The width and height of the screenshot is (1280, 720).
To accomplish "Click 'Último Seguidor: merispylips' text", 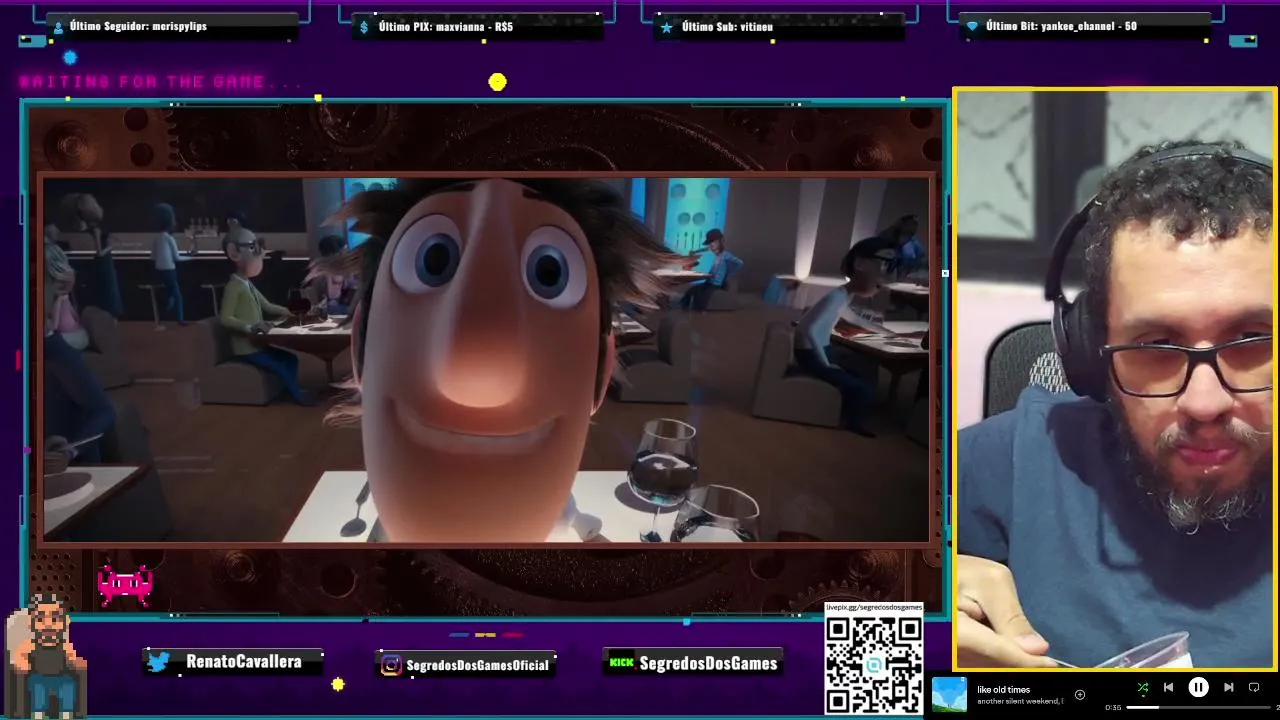I will (138, 26).
